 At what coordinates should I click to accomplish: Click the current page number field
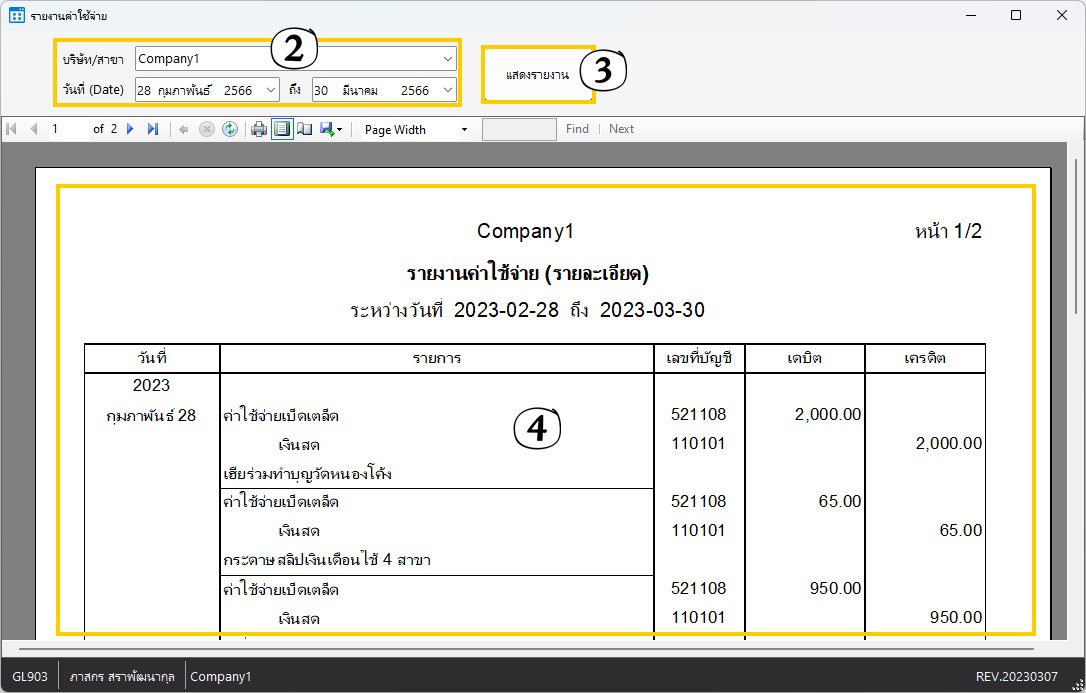(68, 129)
